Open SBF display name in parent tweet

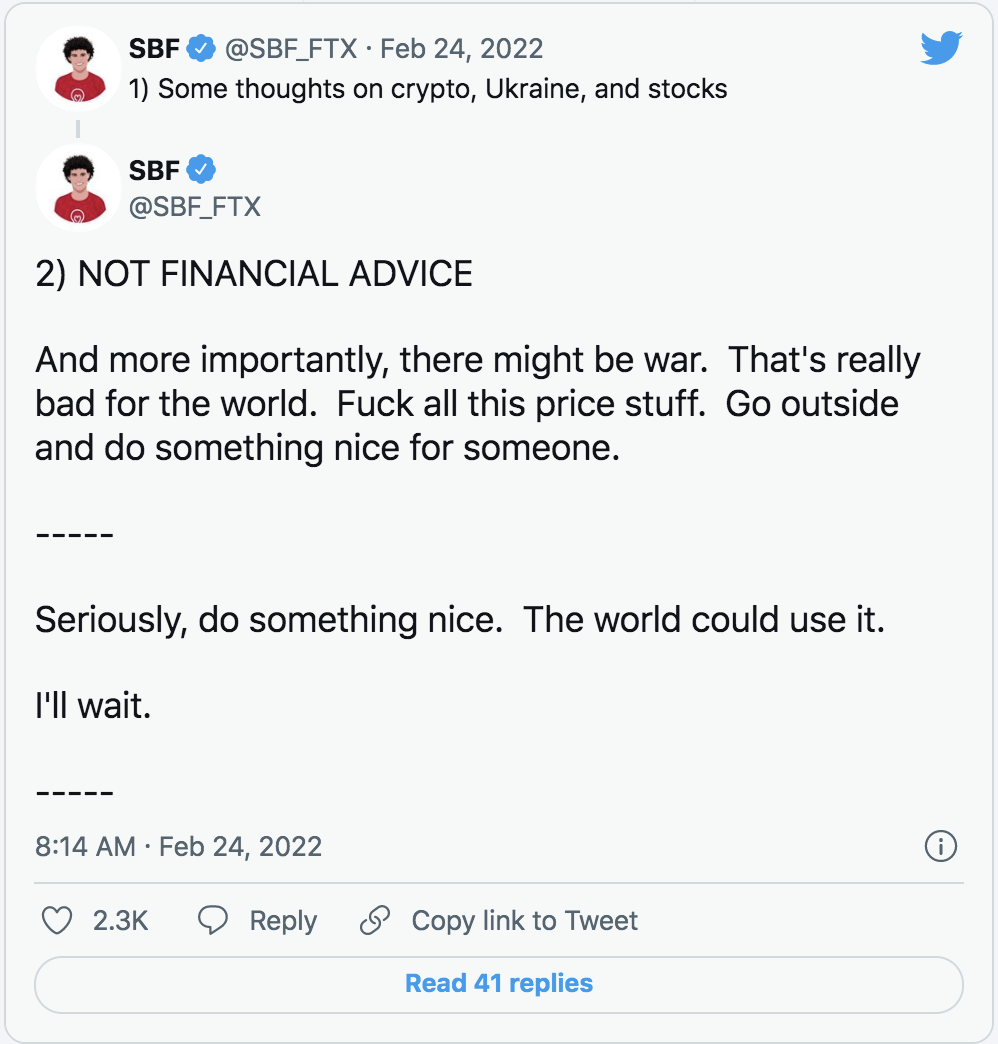154,47
